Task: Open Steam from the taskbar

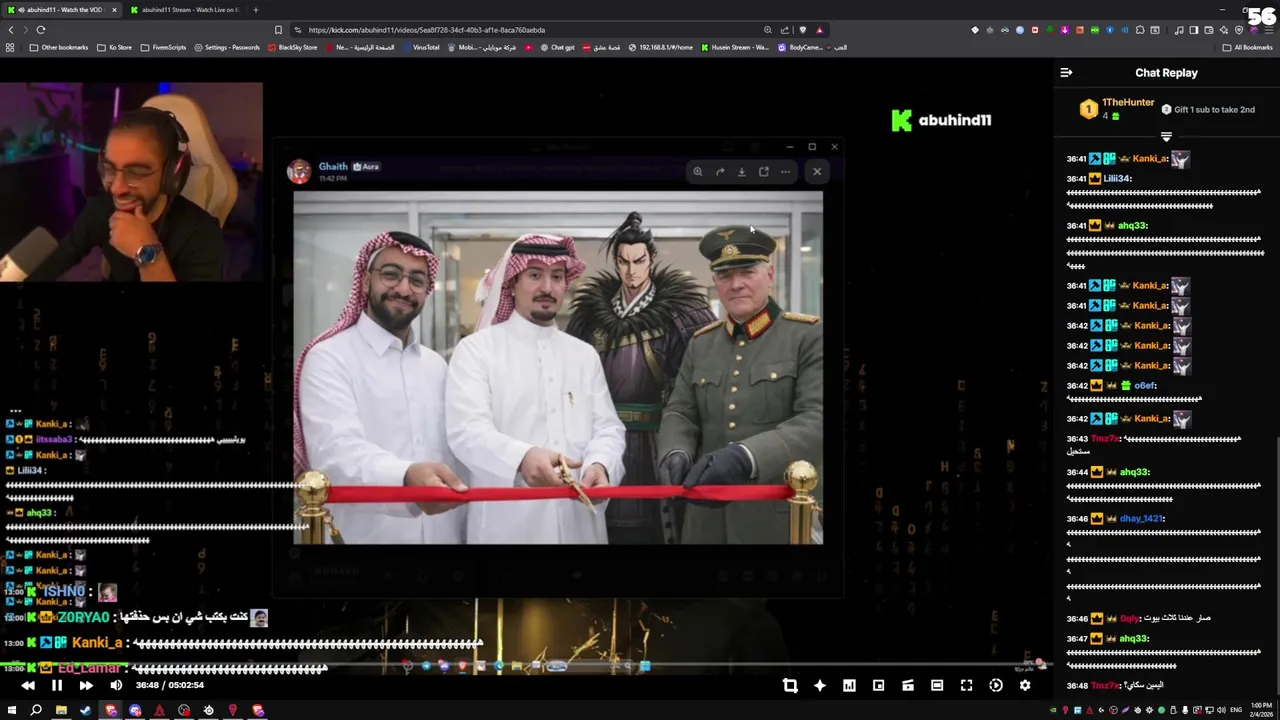Action: [85, 710]
